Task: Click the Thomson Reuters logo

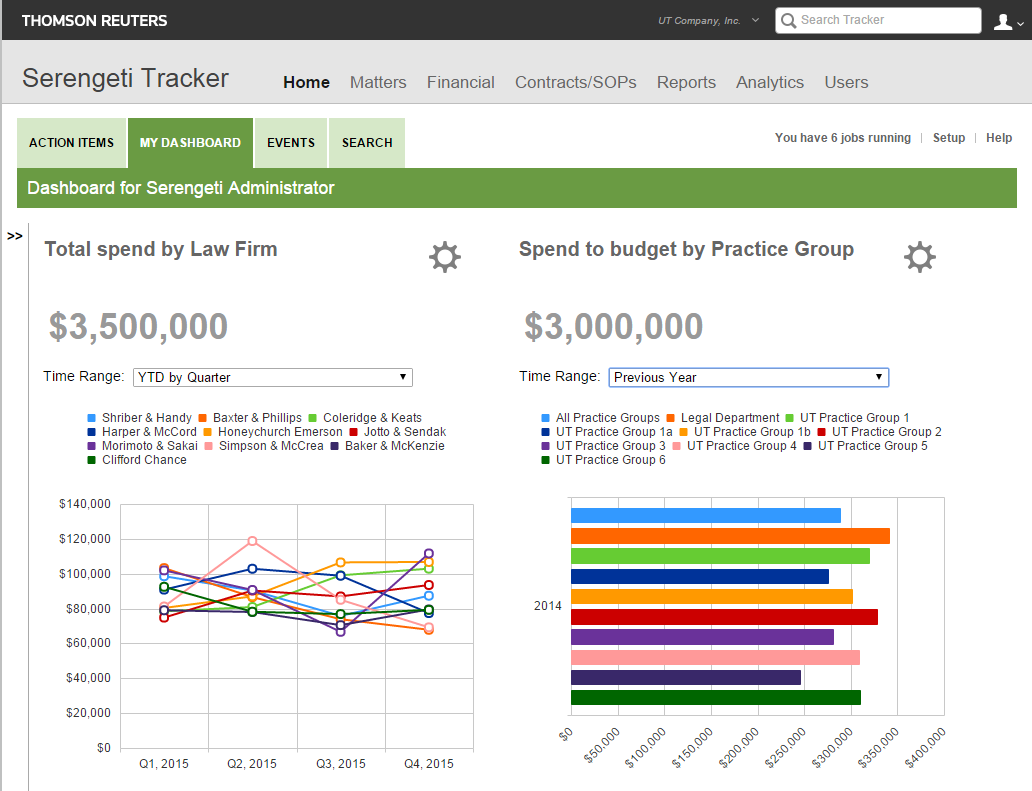Action: (94, 20)
